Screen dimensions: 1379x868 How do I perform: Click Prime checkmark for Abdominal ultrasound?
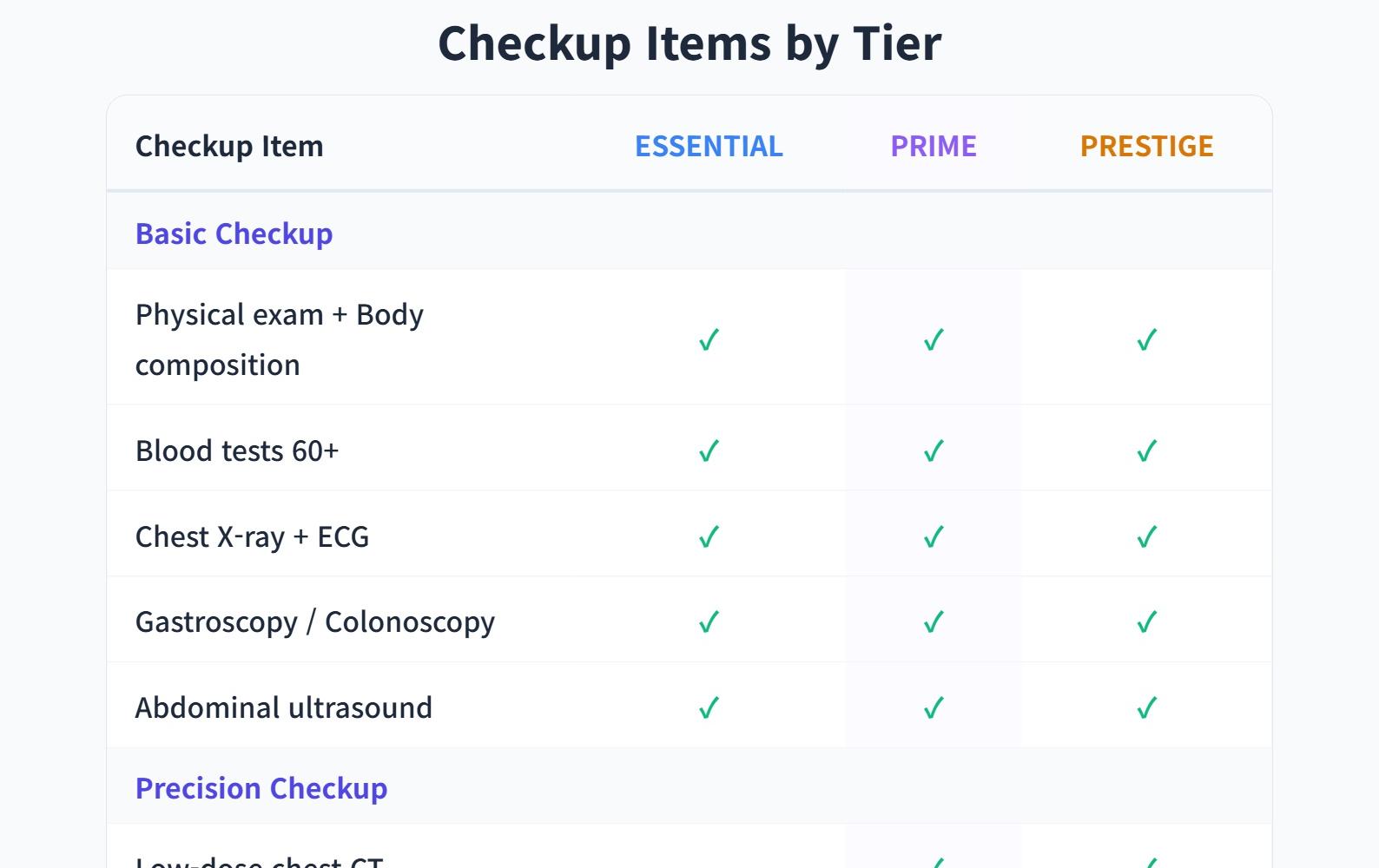[934, 707]
